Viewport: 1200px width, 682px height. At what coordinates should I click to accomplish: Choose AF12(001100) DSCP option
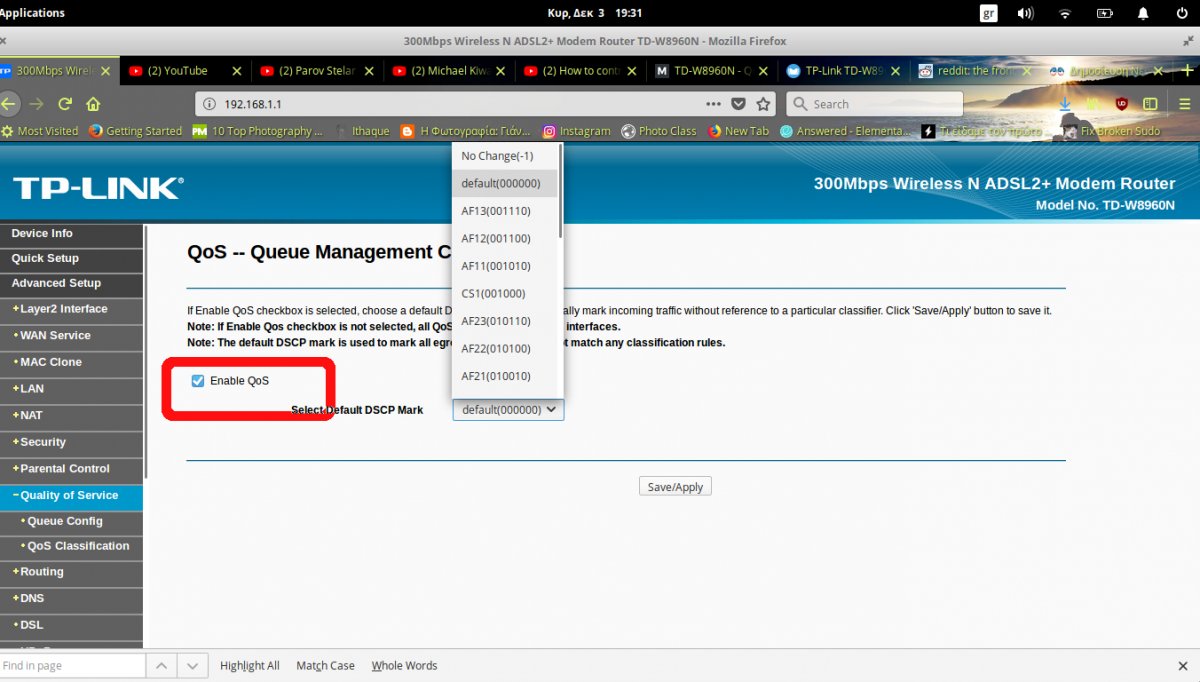[505, 238]
